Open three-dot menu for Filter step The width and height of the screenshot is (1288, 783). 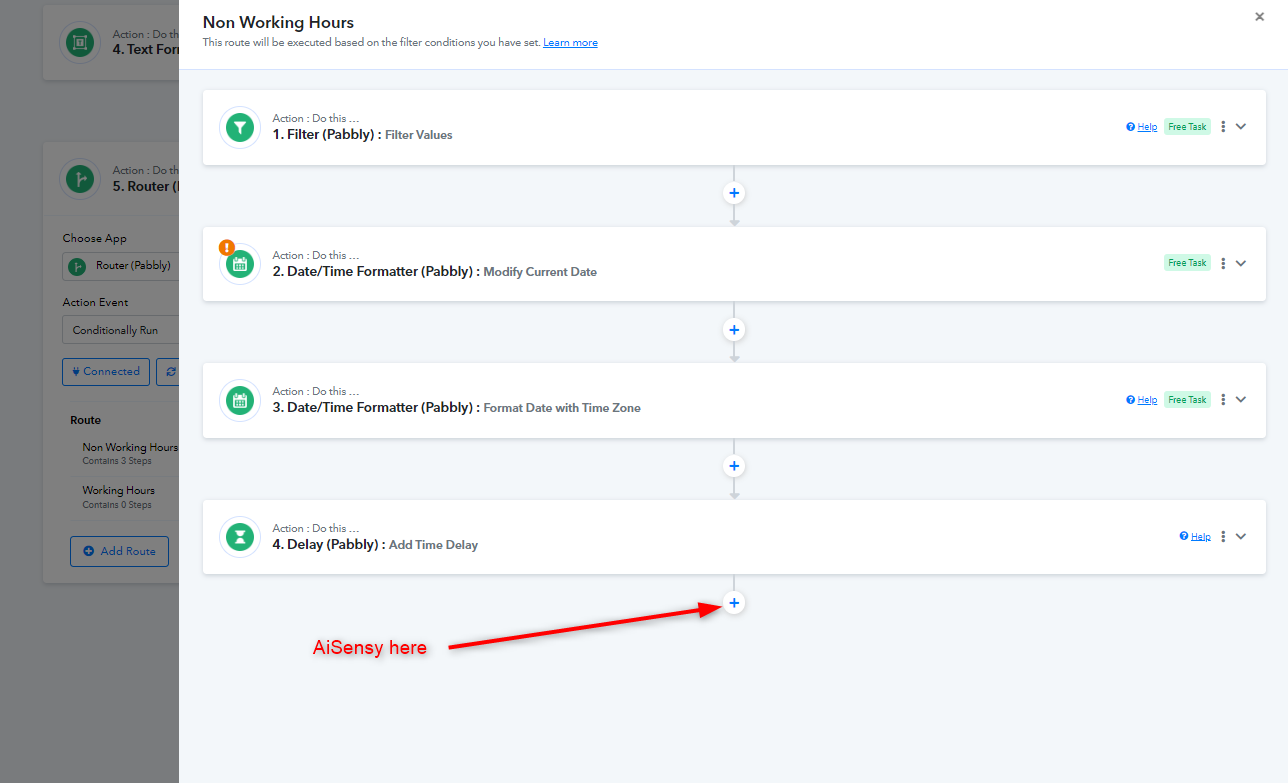click(1223, 127)
